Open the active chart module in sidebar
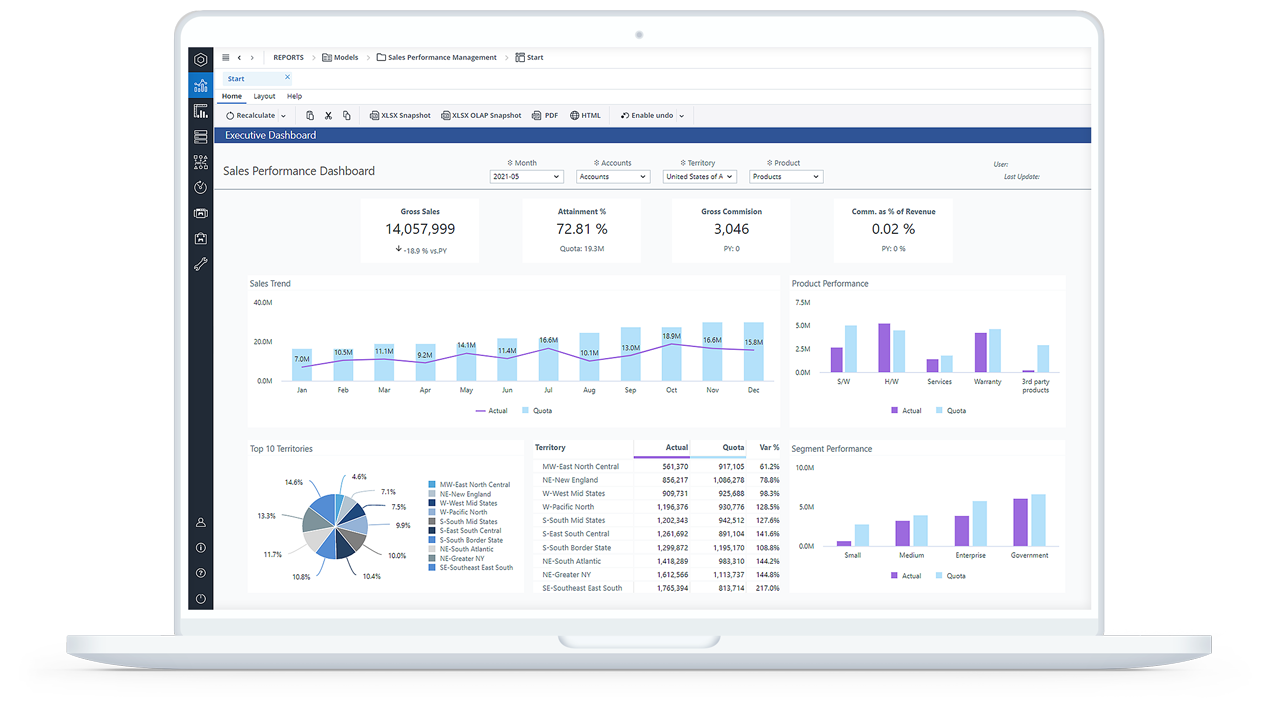Viewport: 1280px width, 720px height. (201, 85)
